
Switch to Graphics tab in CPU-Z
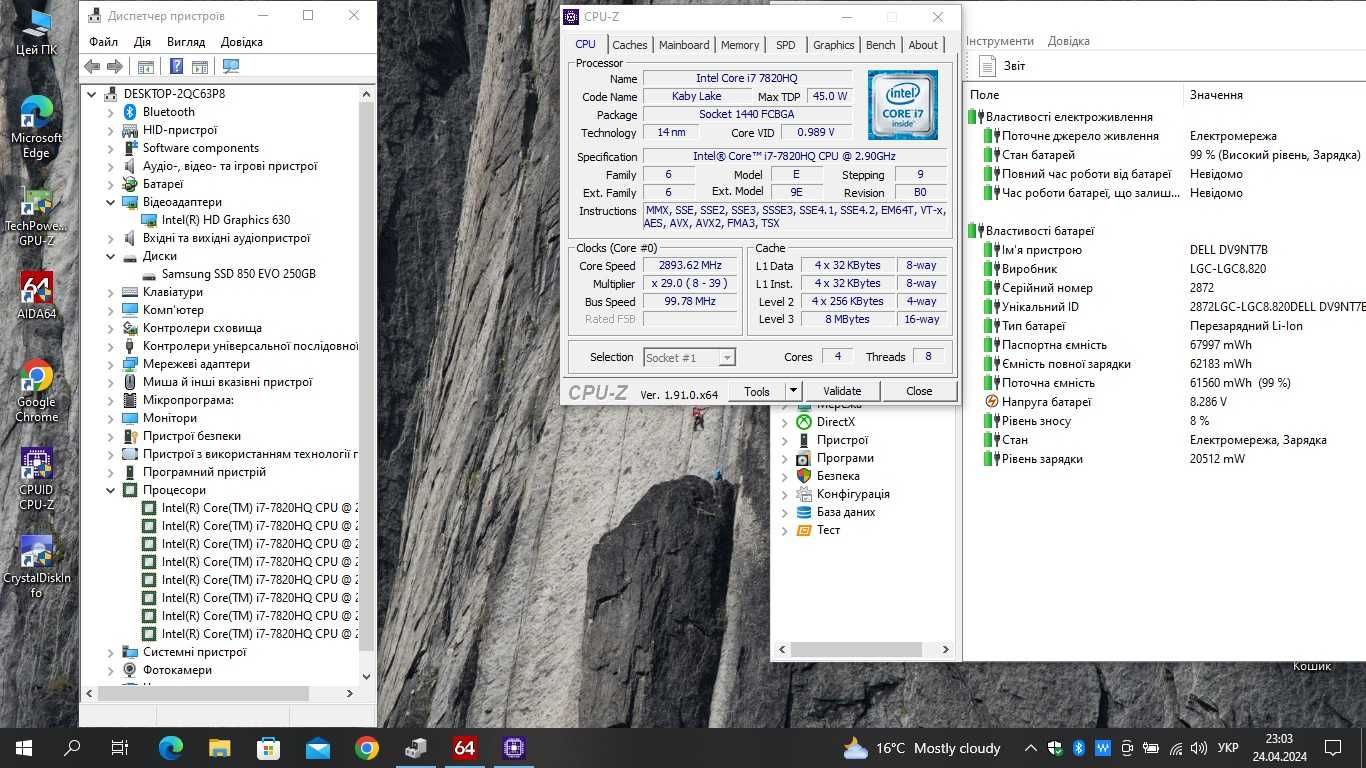[x=833, y=45]
